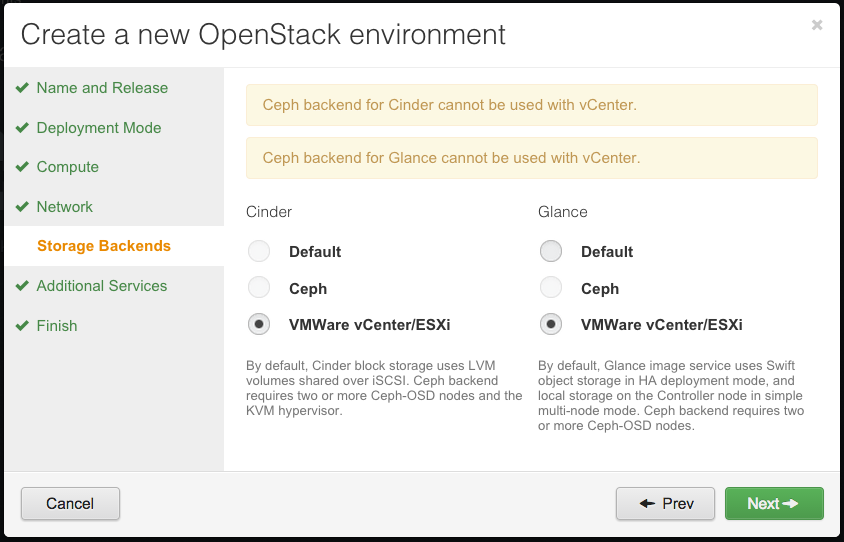Go to Name and Release step
This screenshot has width=844, height=542.
click(x=102, y=88)
